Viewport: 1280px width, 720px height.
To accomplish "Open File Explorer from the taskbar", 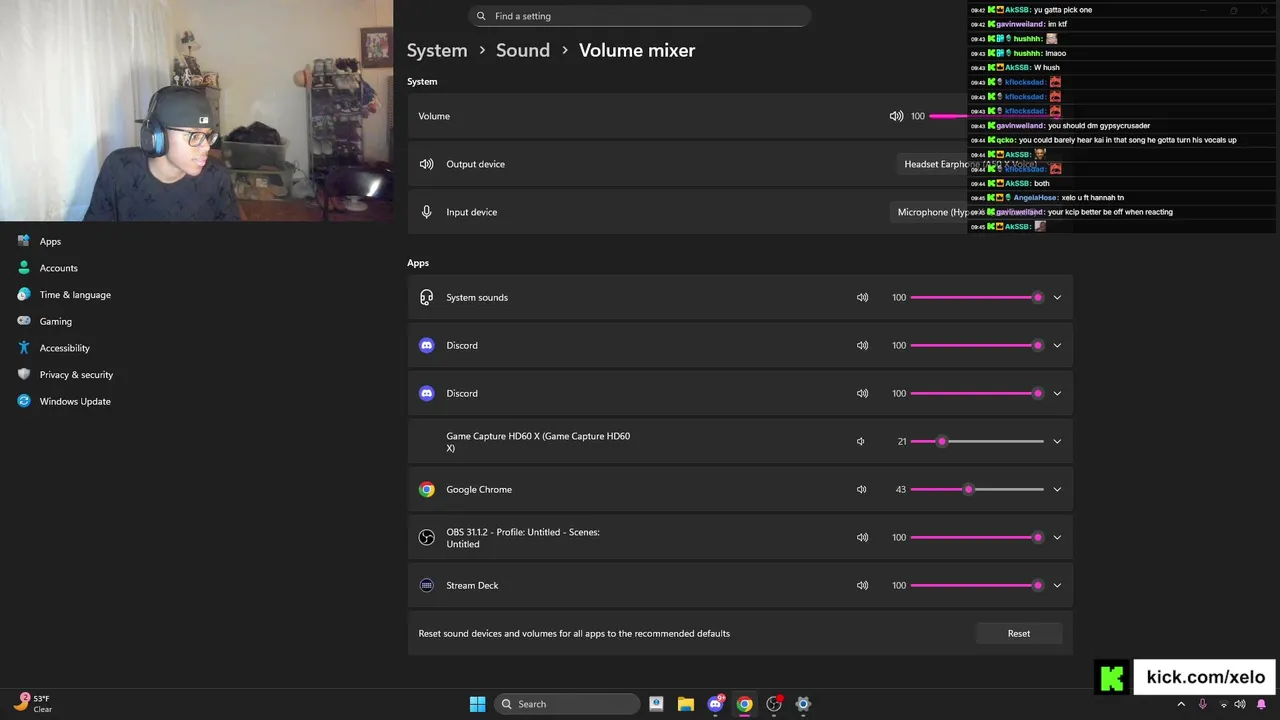I will (x=686, y=704).
